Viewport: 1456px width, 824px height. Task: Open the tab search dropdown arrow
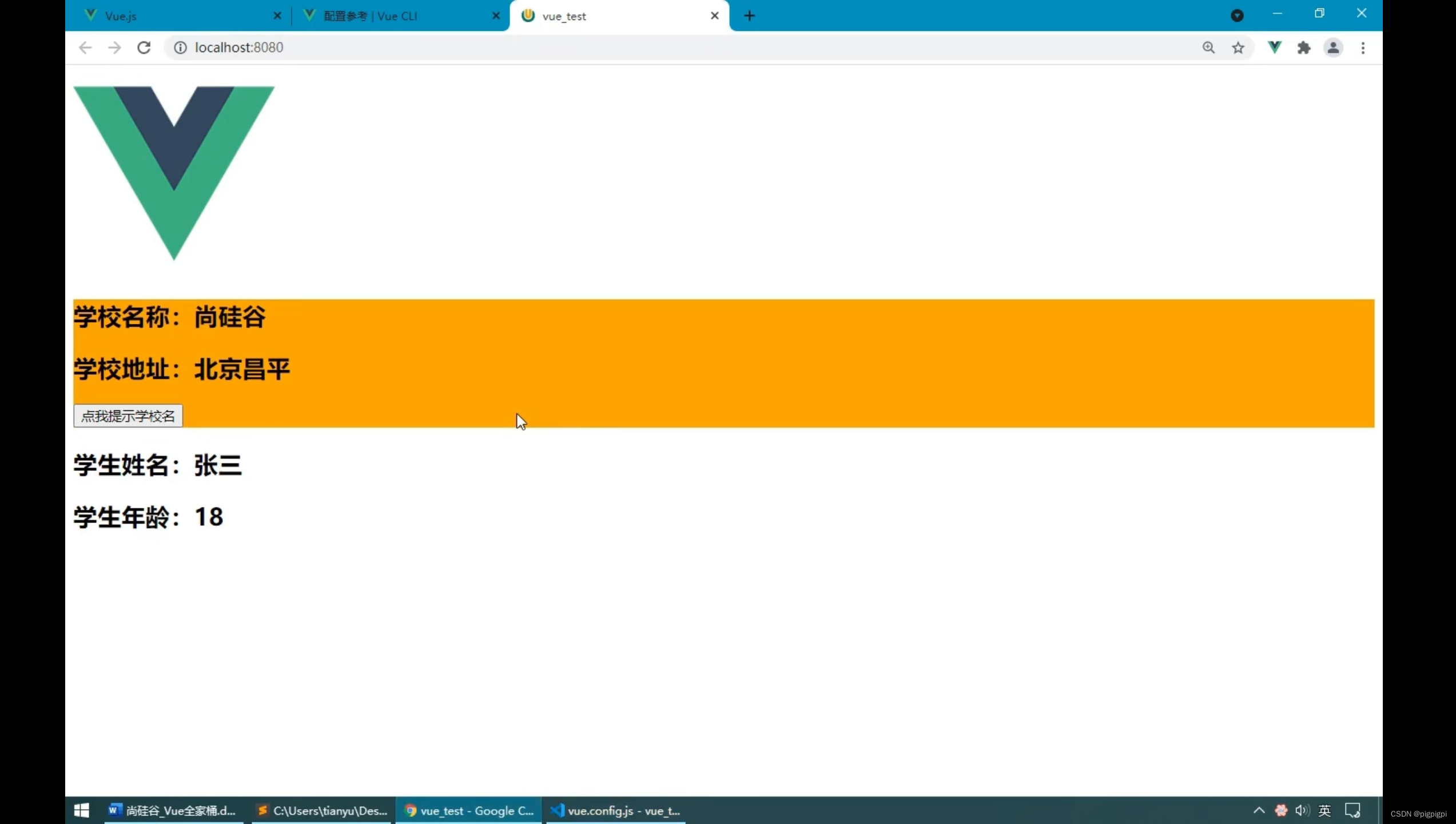coord(1237,15)
